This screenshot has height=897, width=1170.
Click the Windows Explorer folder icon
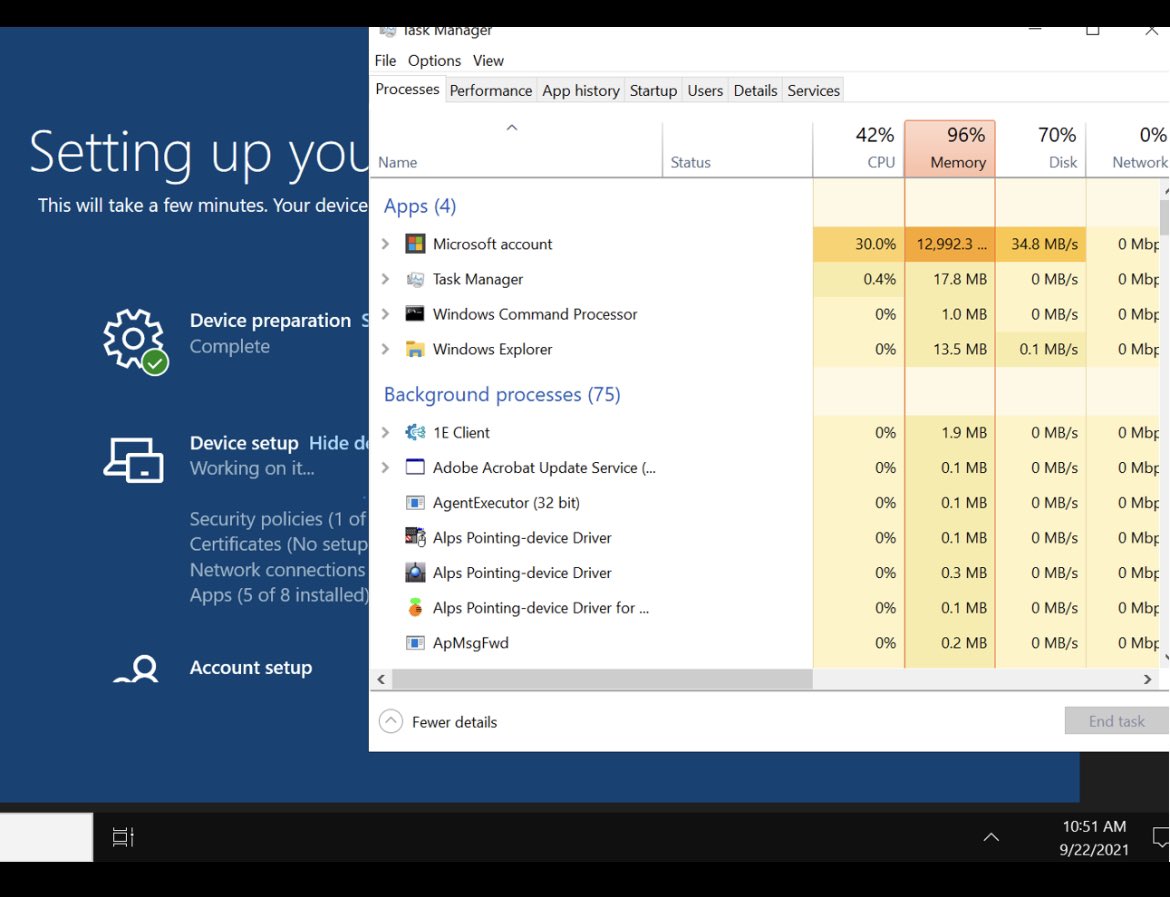(416, 349)
